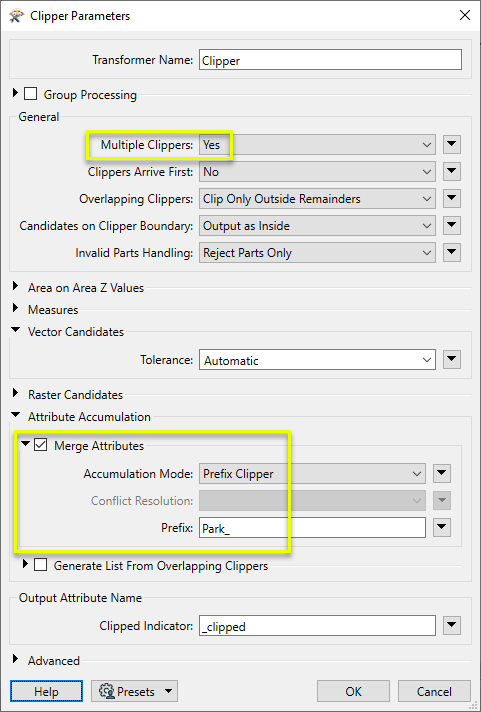The height and width of the screenshot is (712, 481).
Task: Enable the Group Processing checkbox
Action: click(30, 94)
